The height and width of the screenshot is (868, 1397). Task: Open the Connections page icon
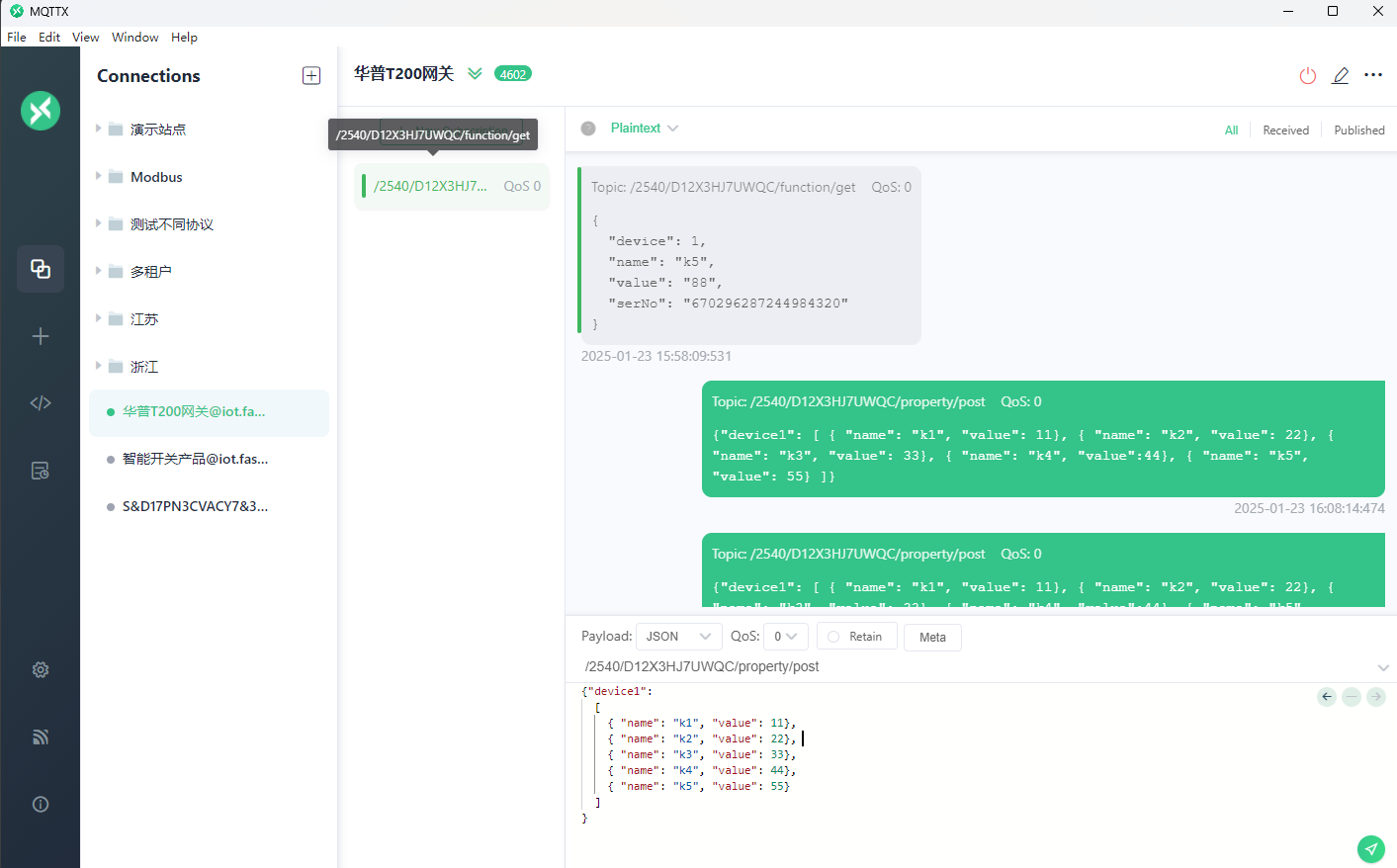(x=41, y=269)
